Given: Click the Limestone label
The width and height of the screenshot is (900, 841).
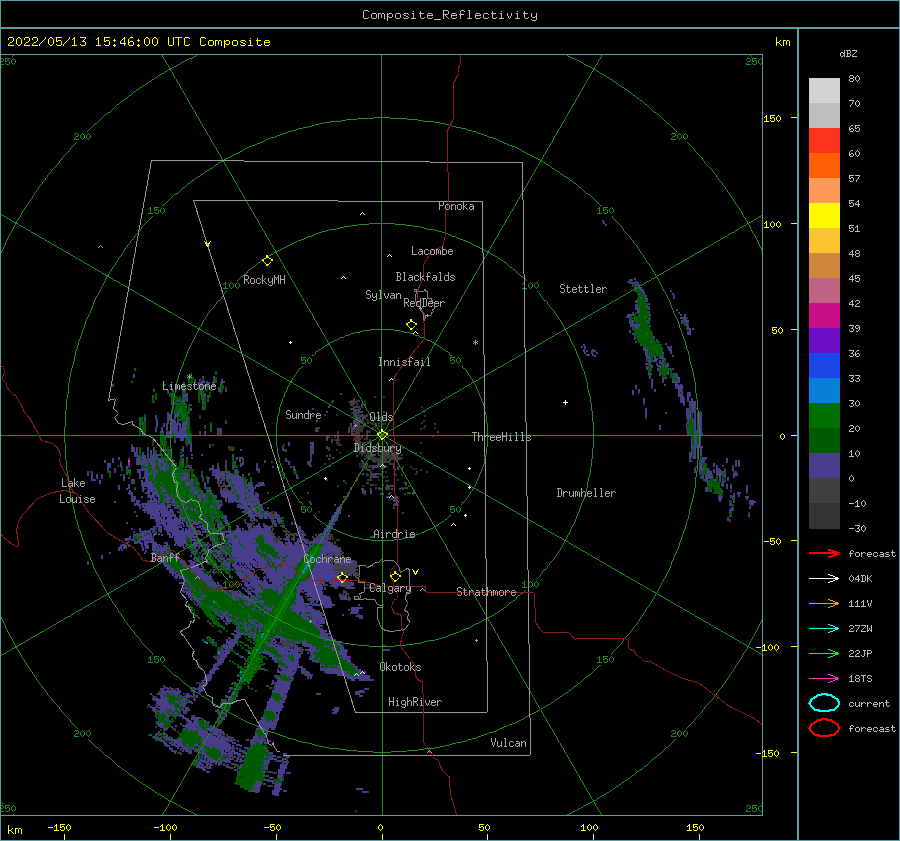Looking at the screenshot, I should 189,386.
